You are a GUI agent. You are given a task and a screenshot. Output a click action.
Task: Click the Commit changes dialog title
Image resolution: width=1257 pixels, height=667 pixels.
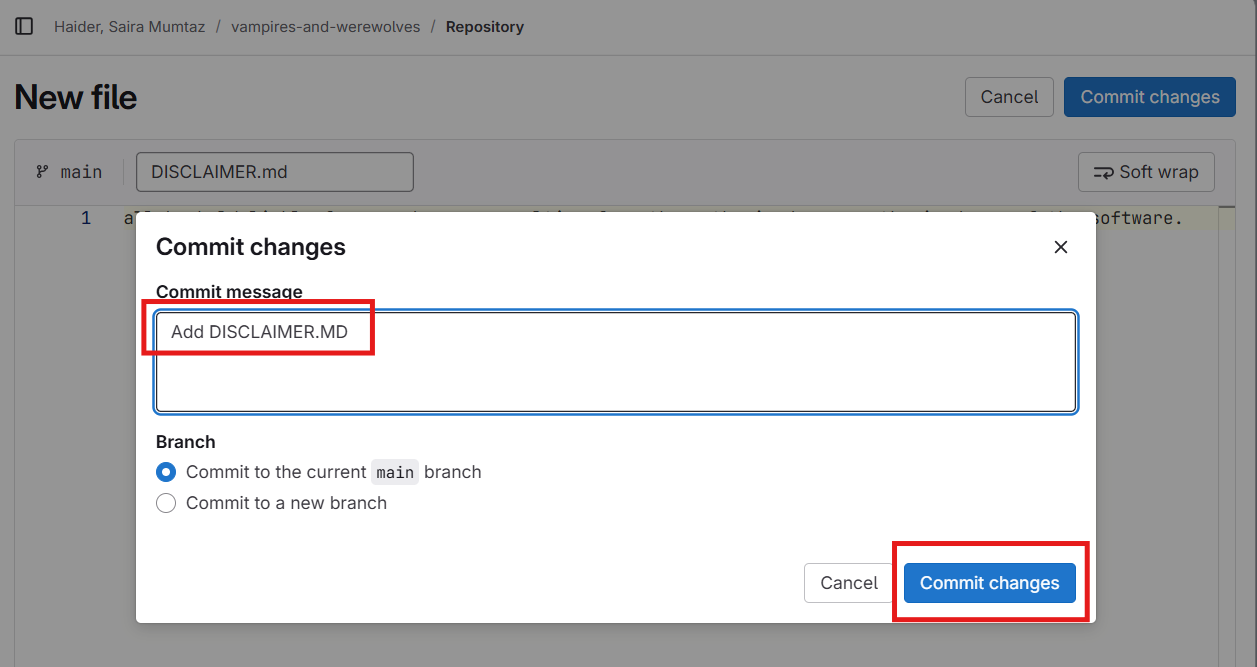click(251, 247)
